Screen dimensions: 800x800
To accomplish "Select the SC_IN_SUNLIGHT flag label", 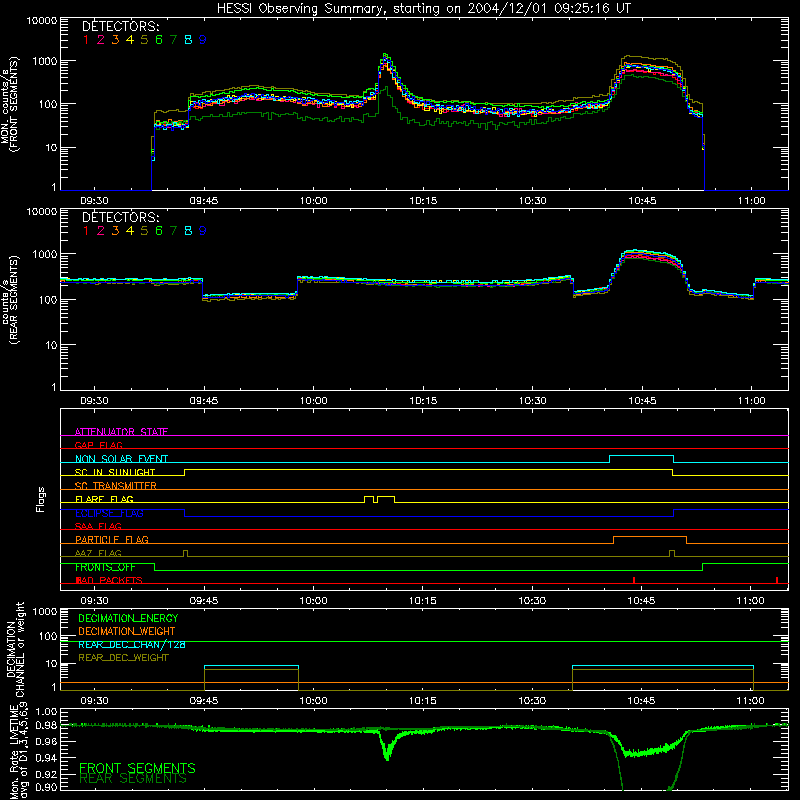I will [115, 472].
